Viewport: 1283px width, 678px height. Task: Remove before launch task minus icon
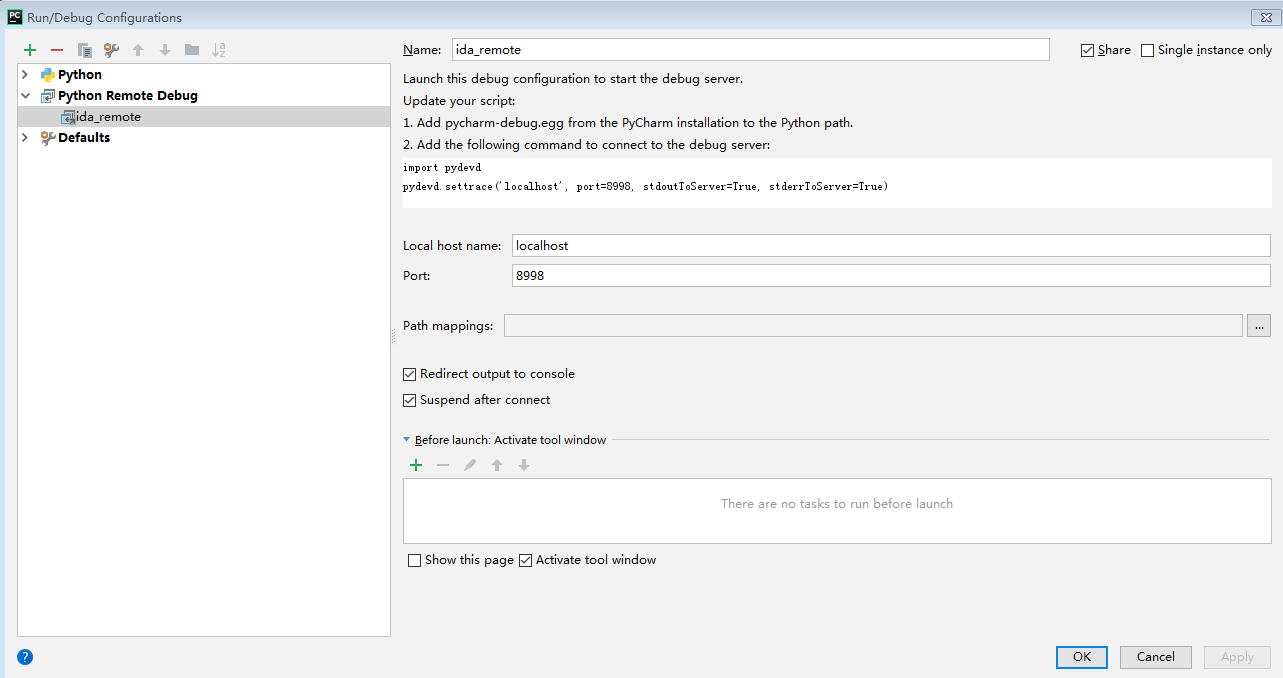pos(443,465)
